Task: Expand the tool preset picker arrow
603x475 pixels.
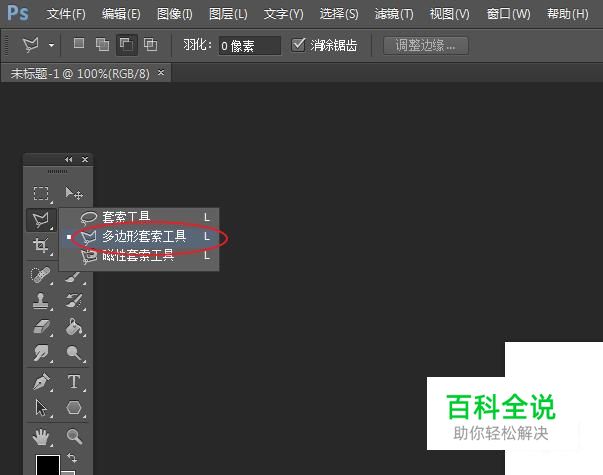Action: click(x=51, y=45)
